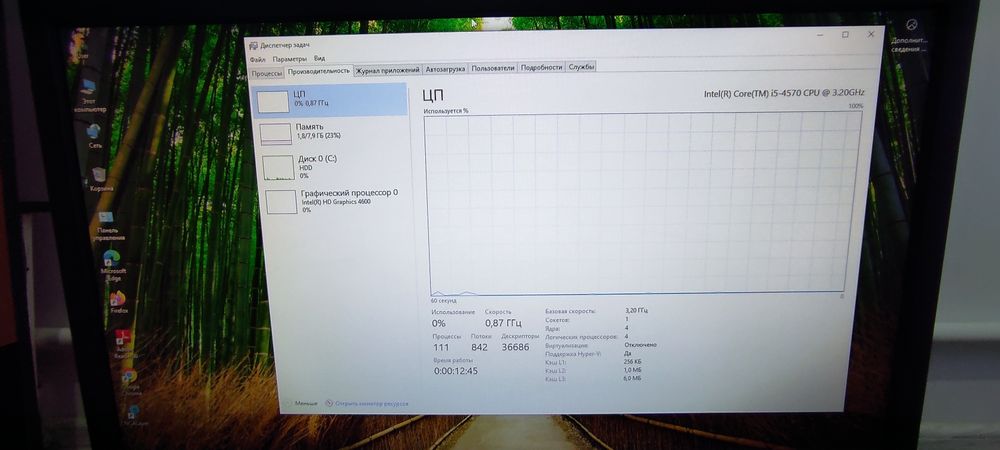Select the Диск 0 (C:) item
Image resolution: width=1000 pixels, height=450 pixels.
tap(335, 166)
